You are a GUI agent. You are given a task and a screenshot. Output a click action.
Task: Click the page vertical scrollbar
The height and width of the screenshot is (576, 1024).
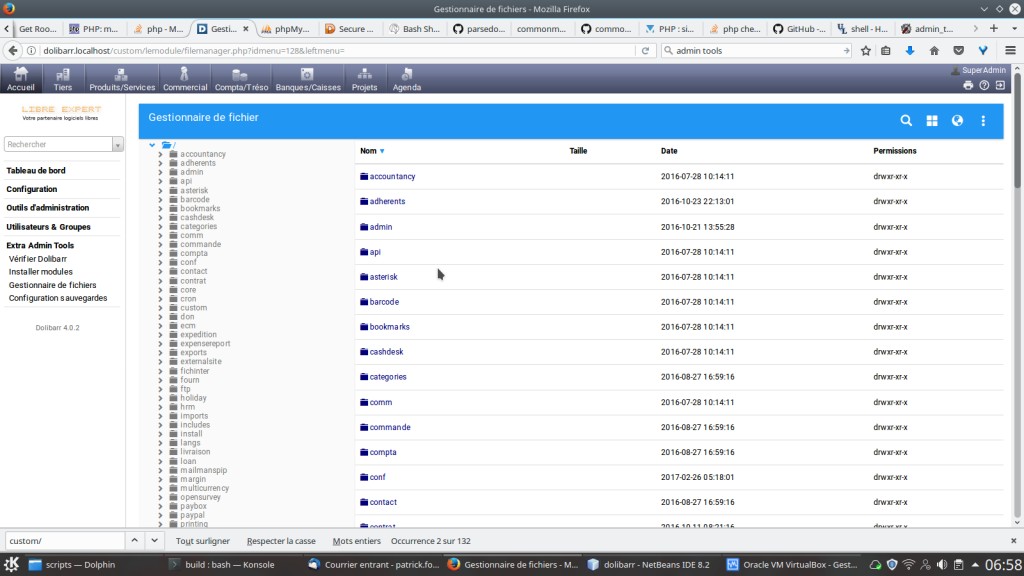coord(1017,131)
